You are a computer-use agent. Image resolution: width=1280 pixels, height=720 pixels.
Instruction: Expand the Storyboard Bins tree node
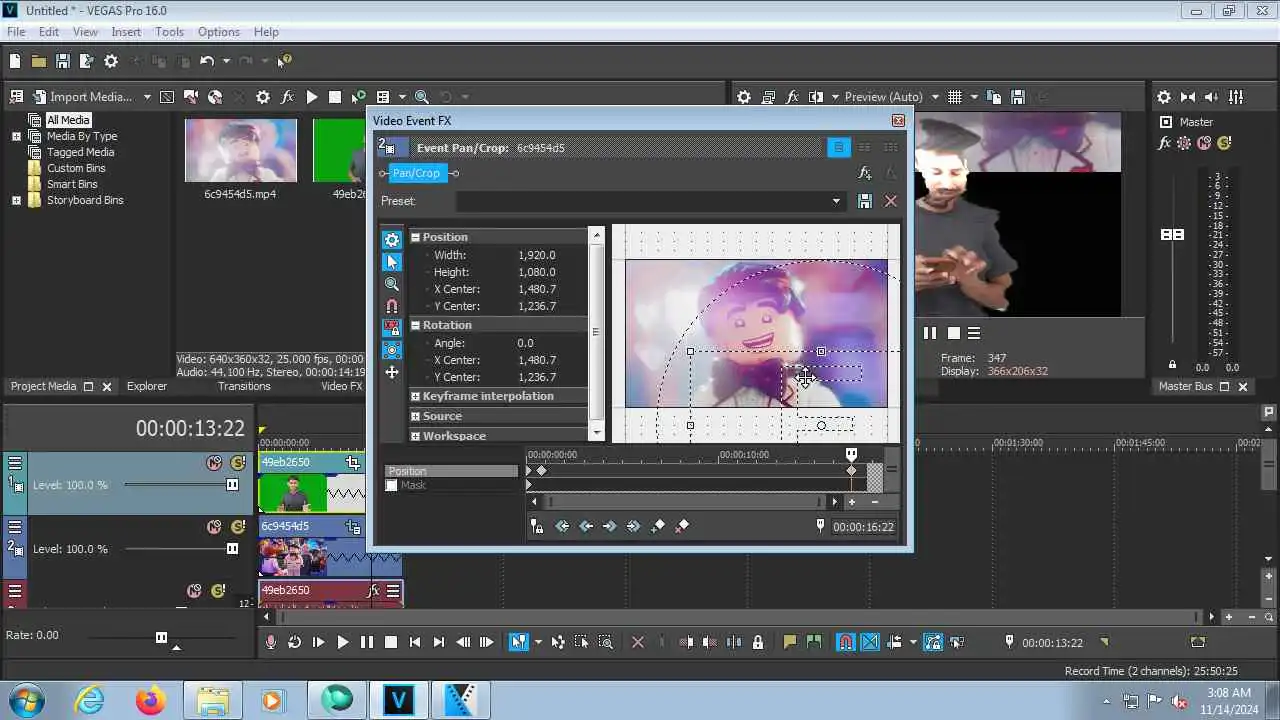(16, 200)
